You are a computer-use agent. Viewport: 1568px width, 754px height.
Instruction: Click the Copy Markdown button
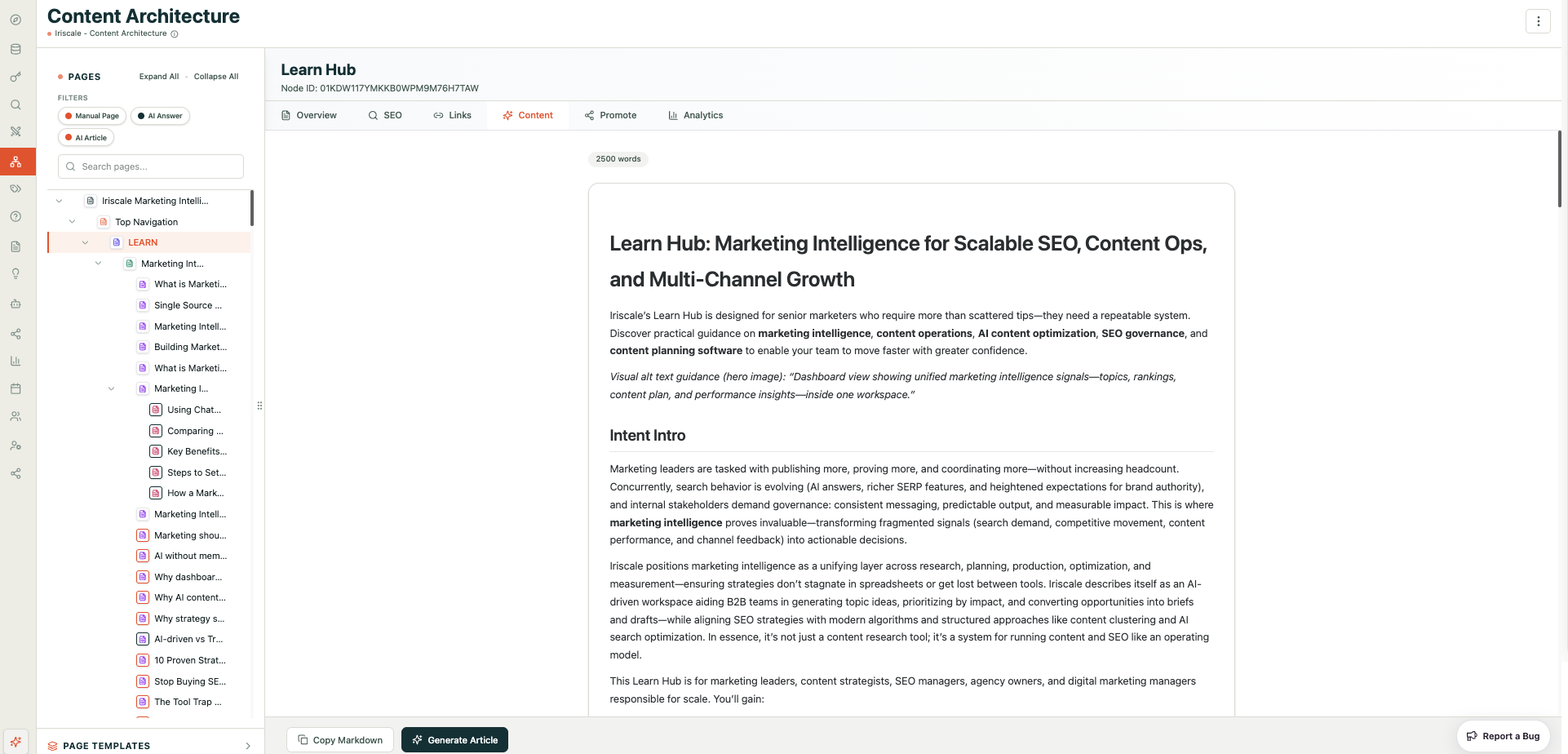tap(340, 740)
